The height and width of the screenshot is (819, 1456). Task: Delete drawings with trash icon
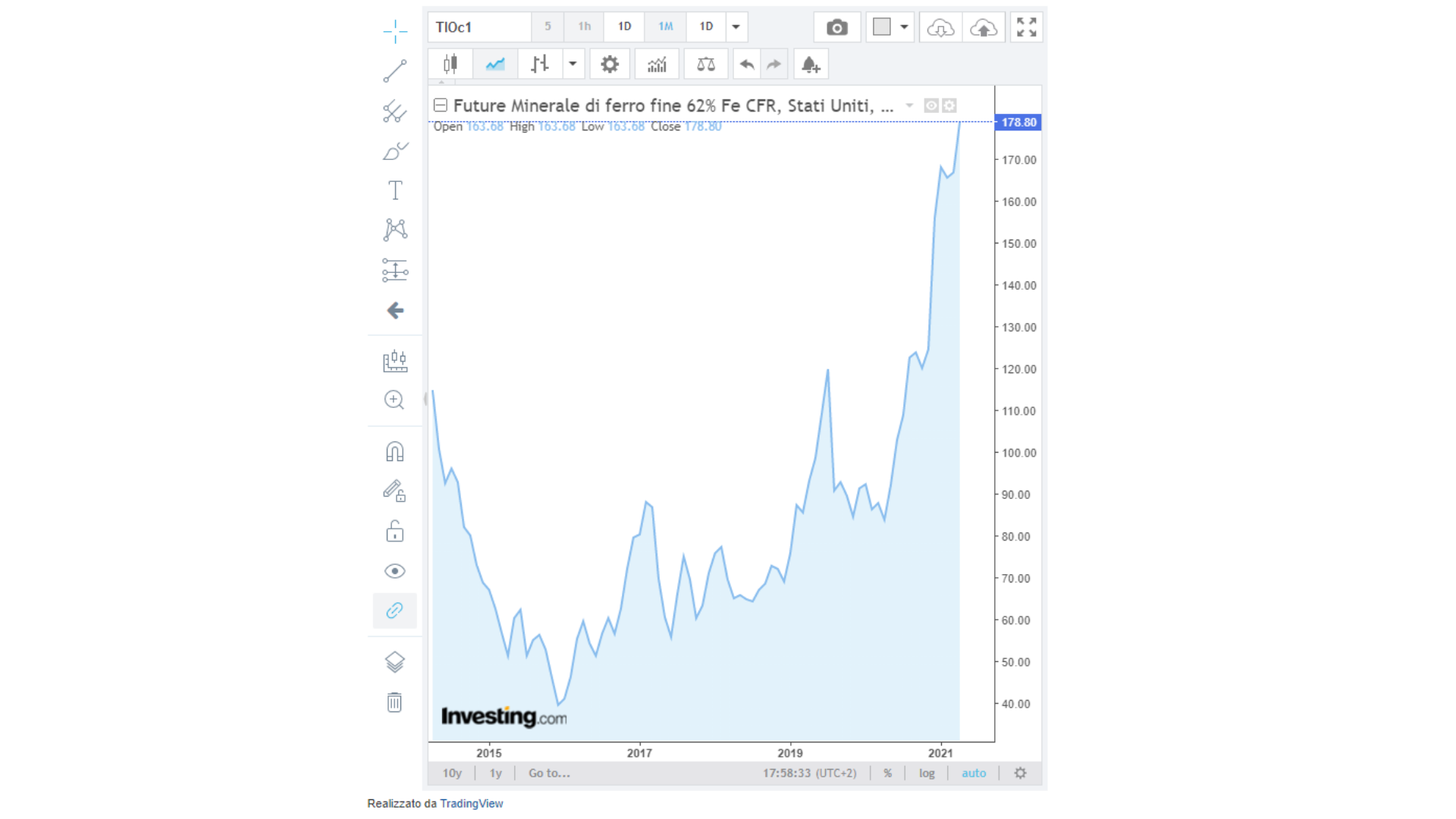tap(394, 702)
